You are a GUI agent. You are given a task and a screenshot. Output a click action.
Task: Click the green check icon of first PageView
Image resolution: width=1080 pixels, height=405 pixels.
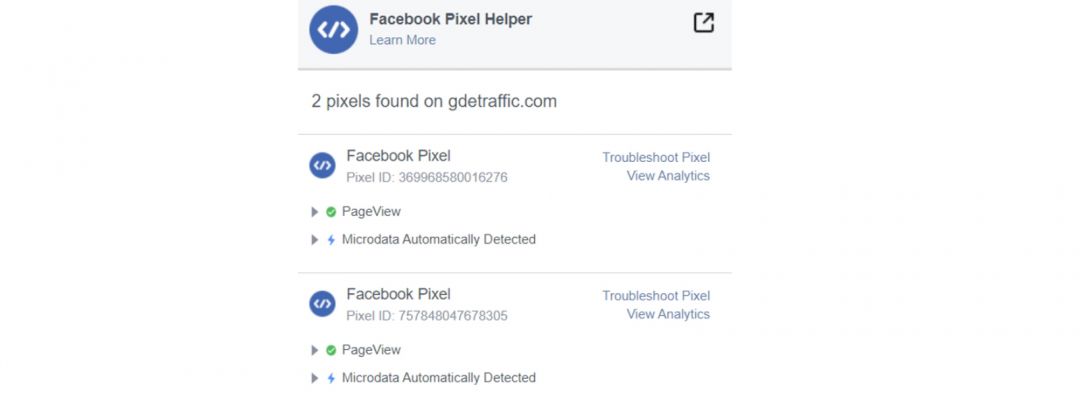tap(331, 212)
